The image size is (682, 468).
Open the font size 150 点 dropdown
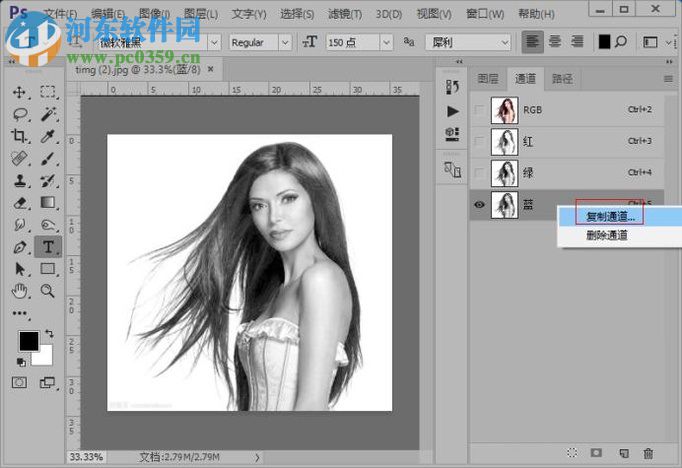click(x=386, y=43)
